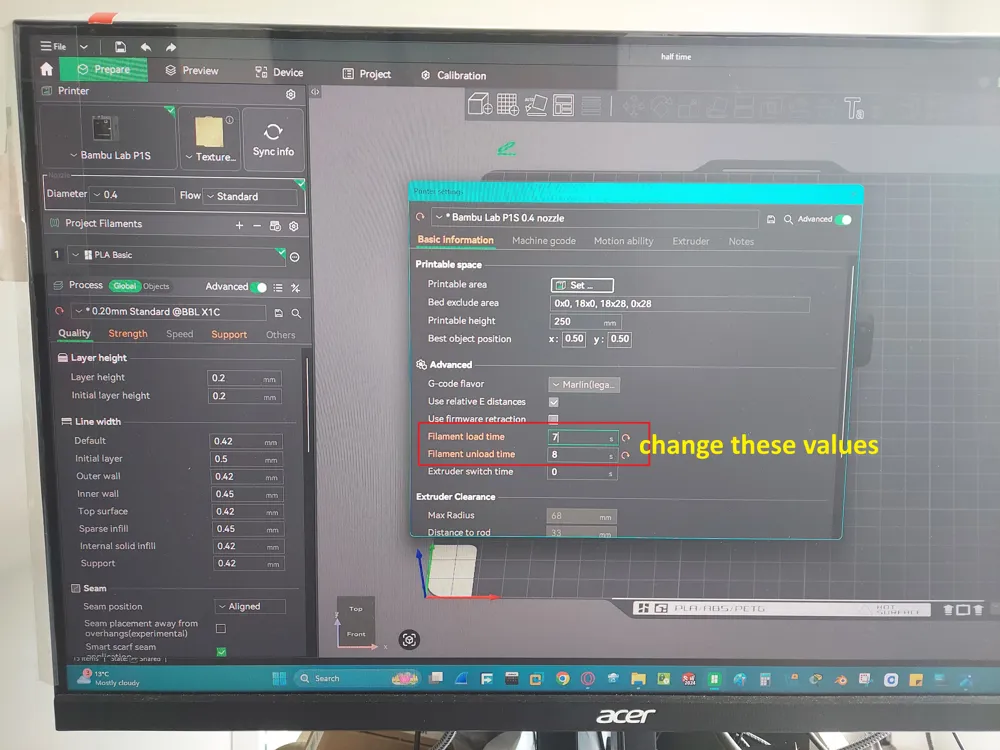The image size is (1000, 750).
Task: Open the Motion ability tab
Action: 624,241
